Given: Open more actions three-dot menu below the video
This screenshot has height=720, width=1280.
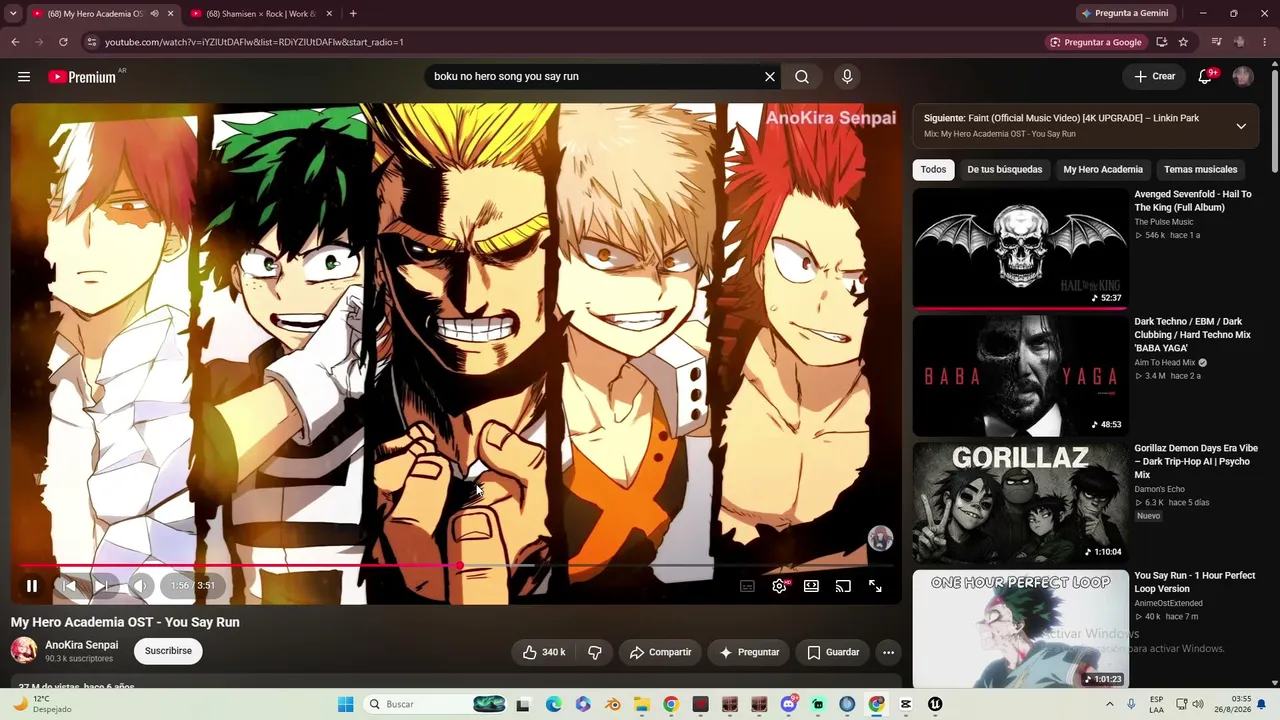Looking at the screenshot, I should click(x=888, y=652).
